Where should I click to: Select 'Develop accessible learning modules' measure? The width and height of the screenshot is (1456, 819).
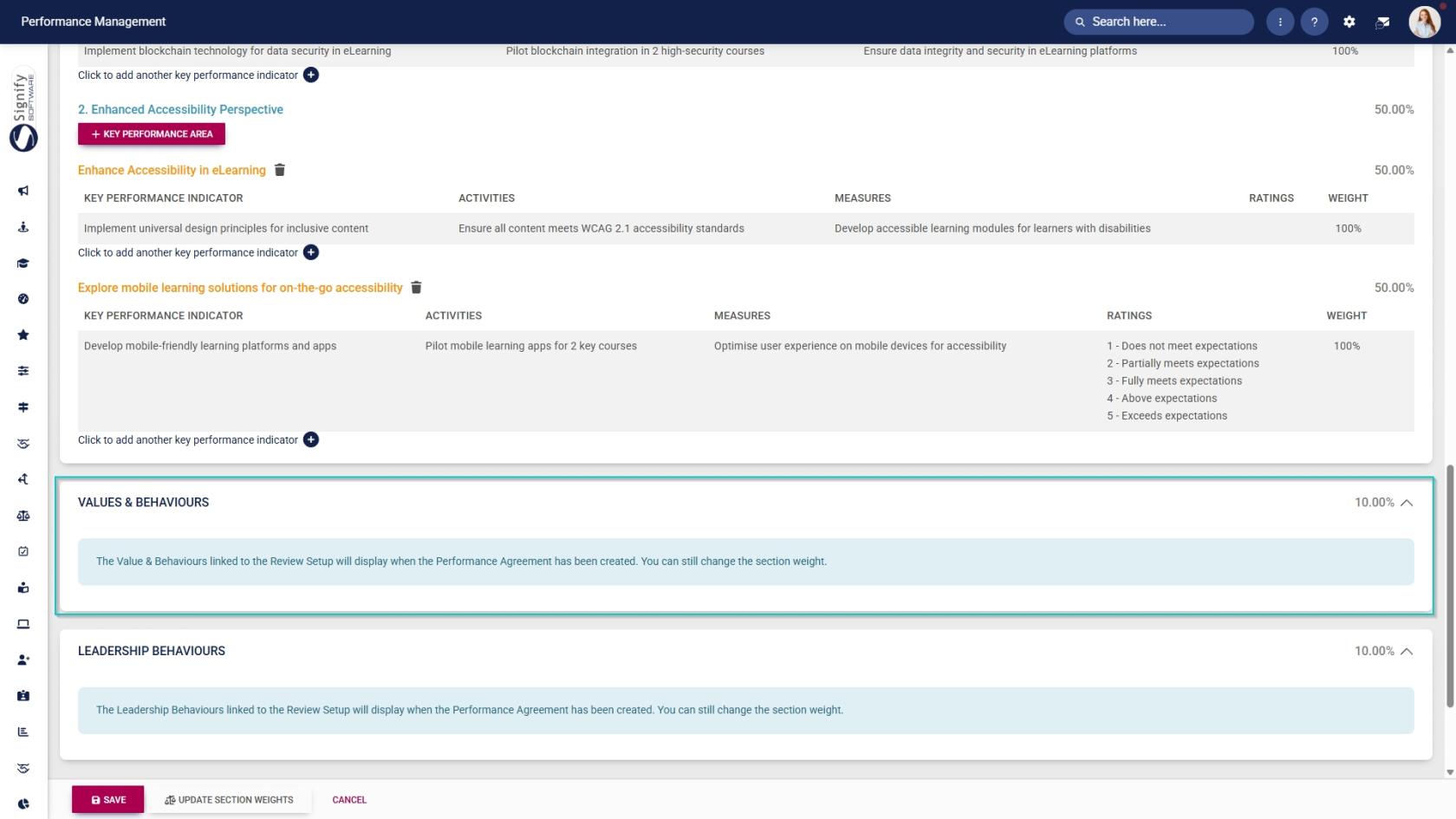[992, 229]
